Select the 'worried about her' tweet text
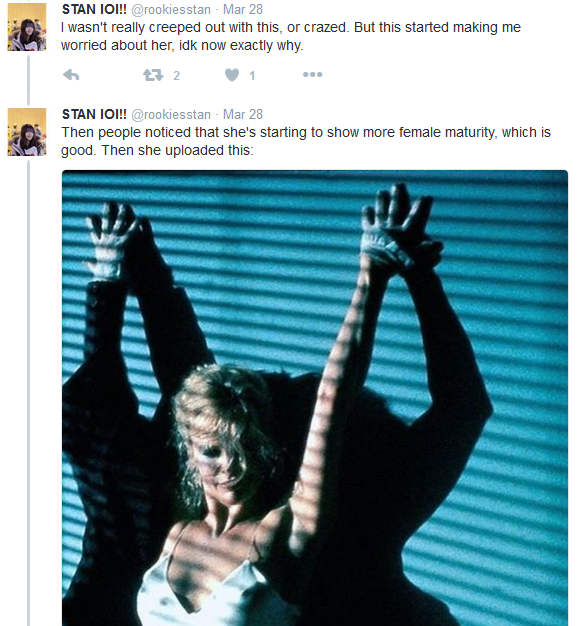The image size is (578, 626). coord(291,36)
